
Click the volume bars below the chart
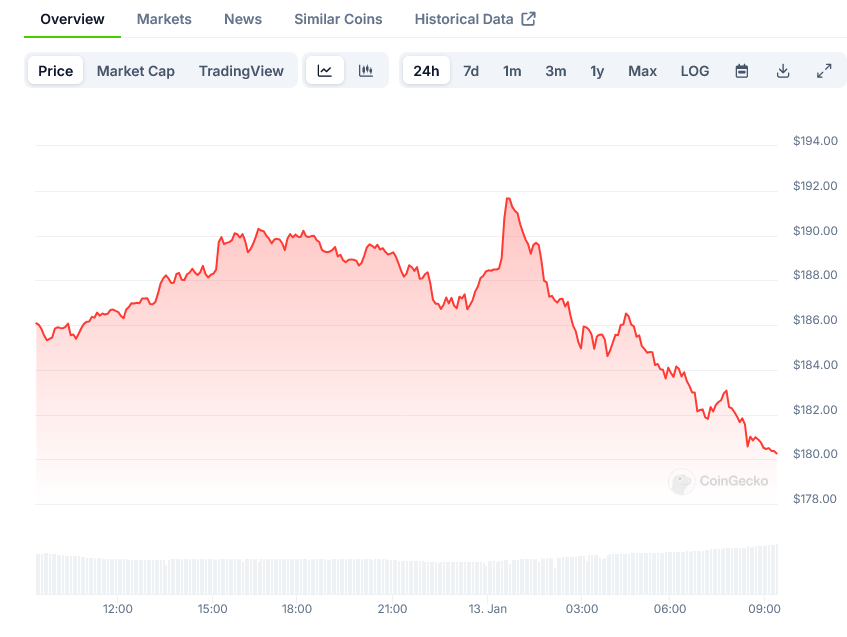pyautogui.click(x=400, y=576)
